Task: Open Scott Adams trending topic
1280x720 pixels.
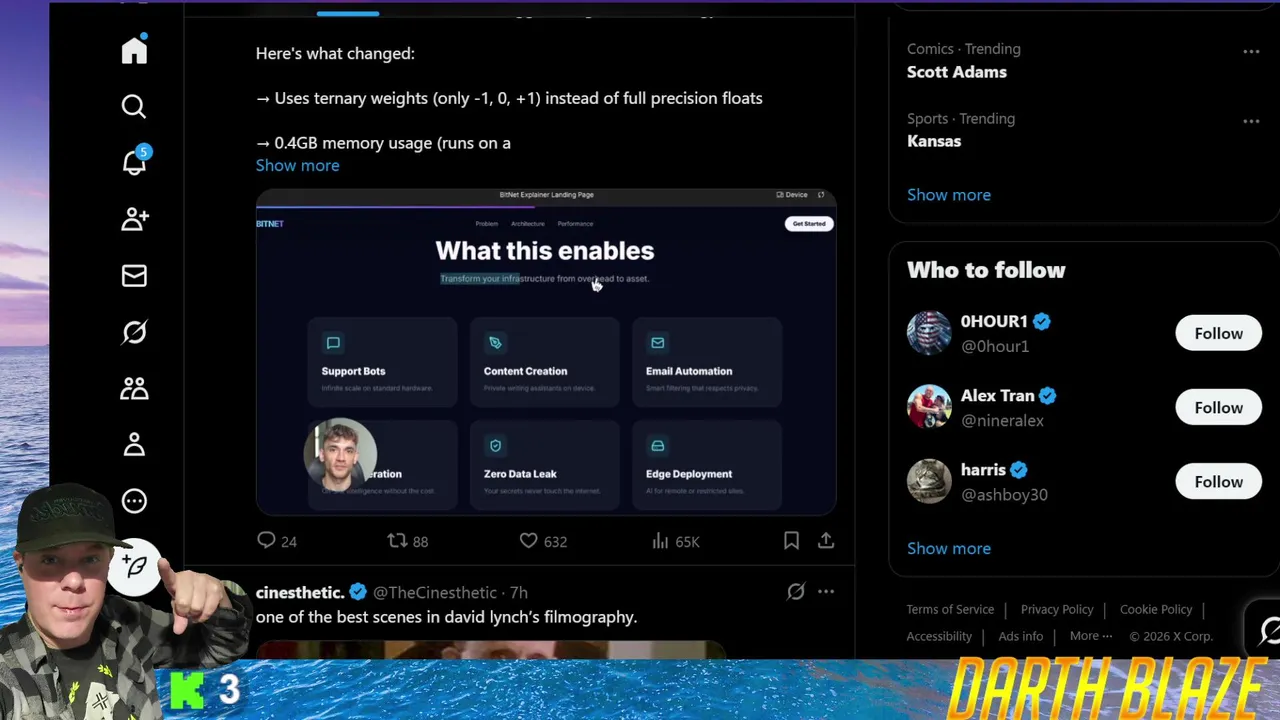Action: coord(957,72)
